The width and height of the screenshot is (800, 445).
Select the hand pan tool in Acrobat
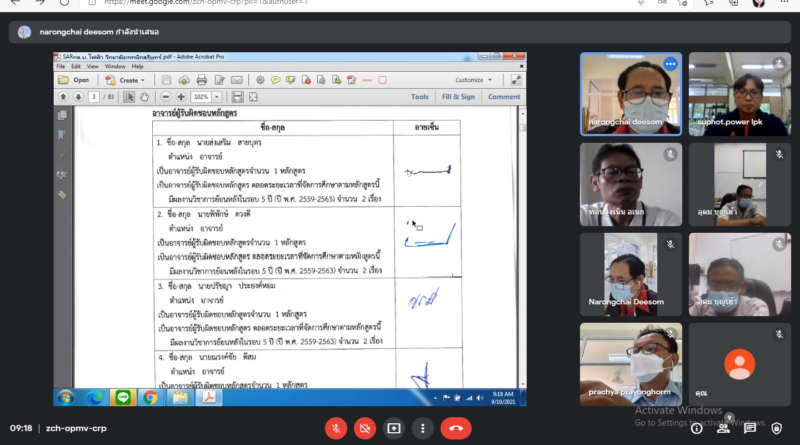[143, 97]
